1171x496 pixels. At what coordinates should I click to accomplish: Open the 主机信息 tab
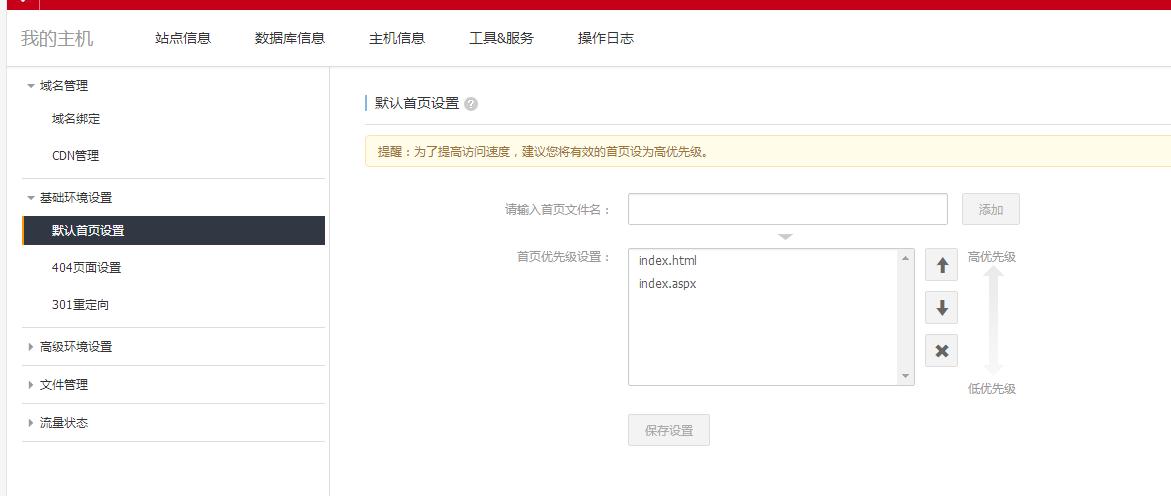397,38
